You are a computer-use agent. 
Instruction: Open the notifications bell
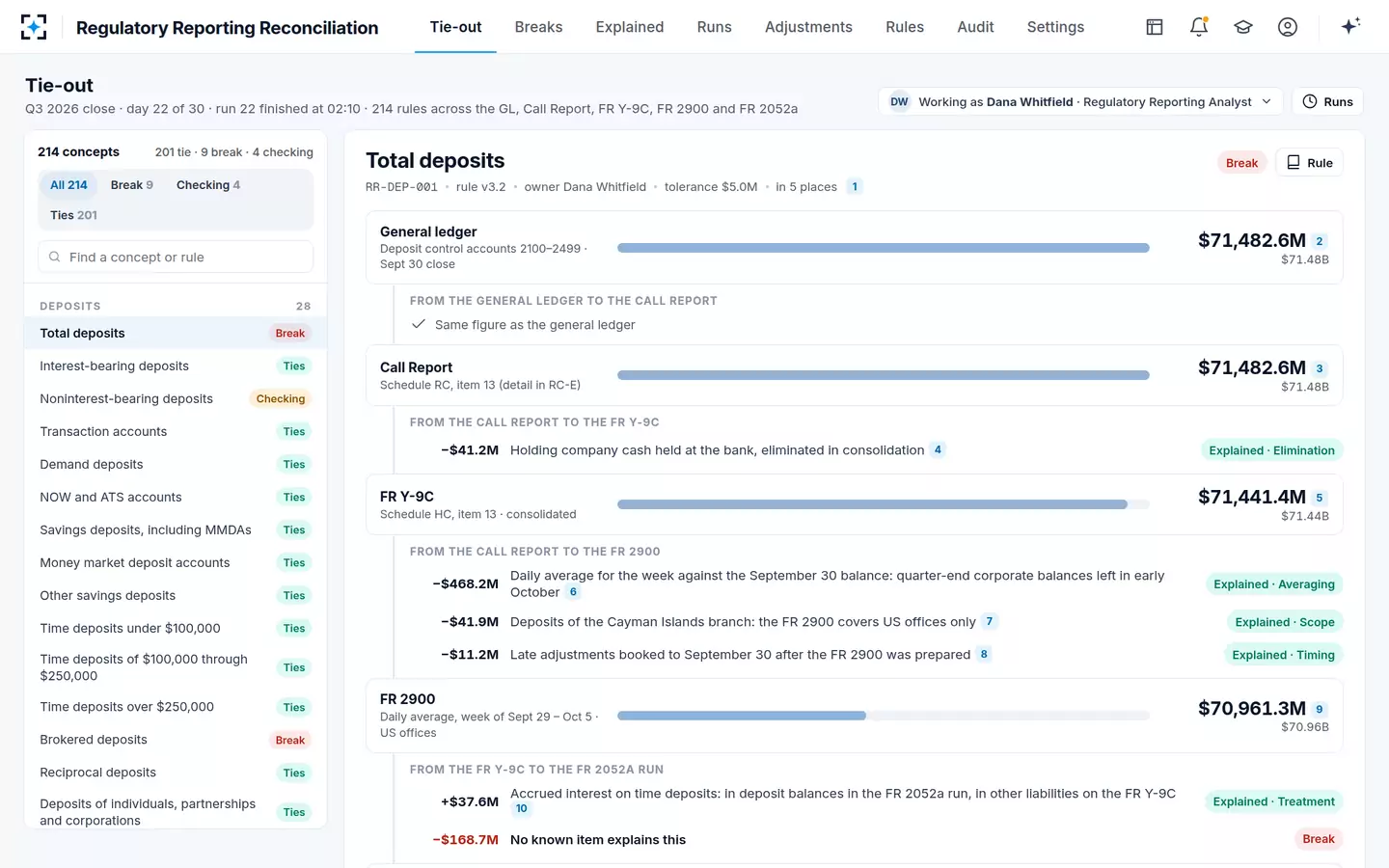pyautogui.click(x=1199, y=27)
